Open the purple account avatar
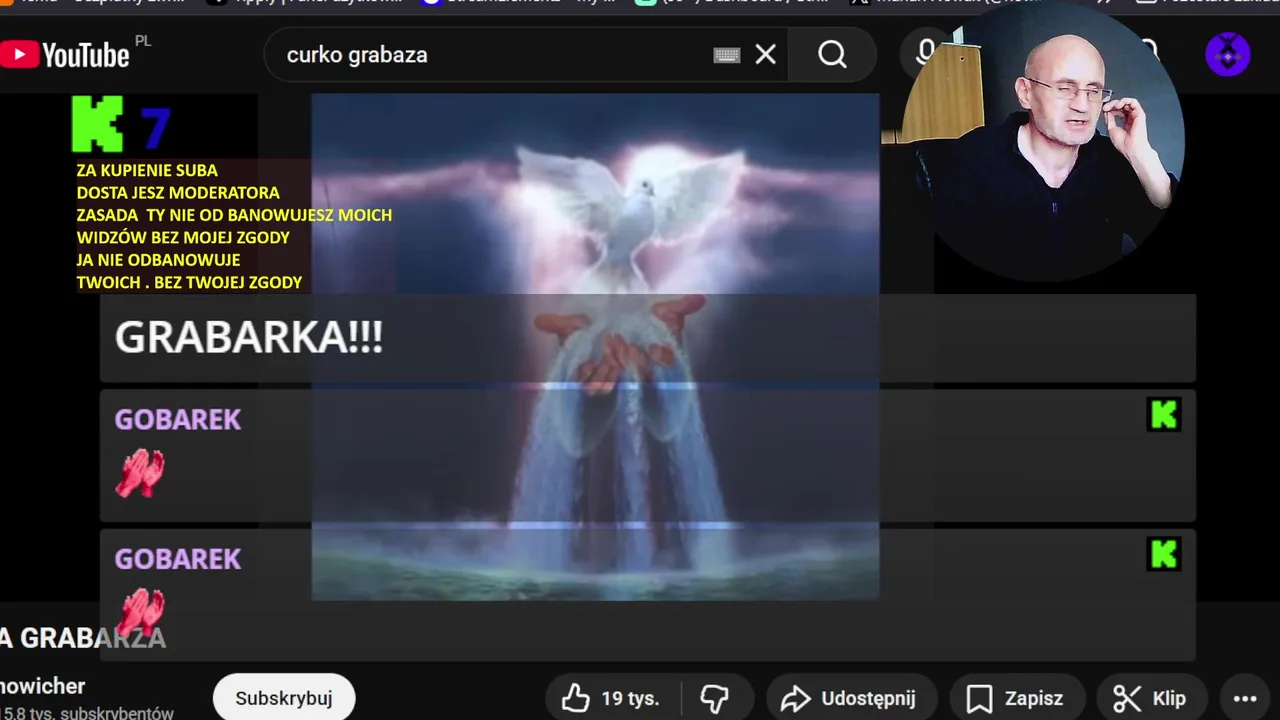Image resolution: width=1280 pixels, height=720 pixels. (x=1227, y=54)
